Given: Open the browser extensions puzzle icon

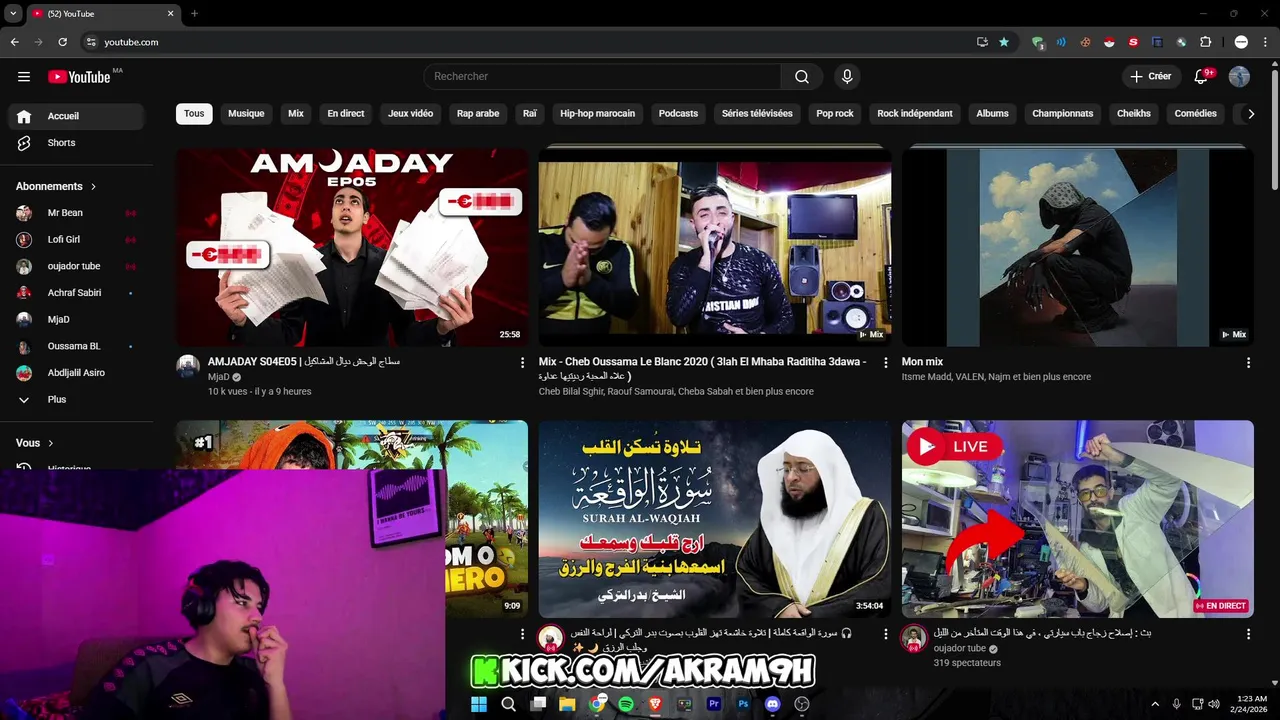Looking at the screenshot, I should pos(1205,42).
